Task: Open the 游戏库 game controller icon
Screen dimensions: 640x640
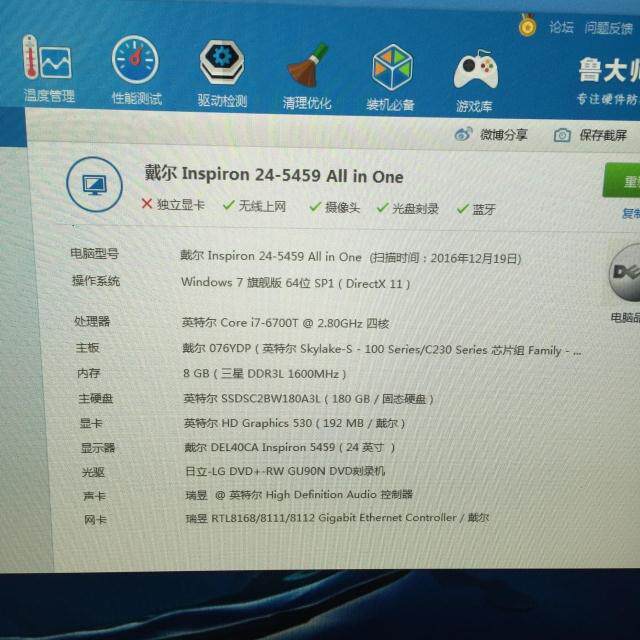Action: point(476,70)
